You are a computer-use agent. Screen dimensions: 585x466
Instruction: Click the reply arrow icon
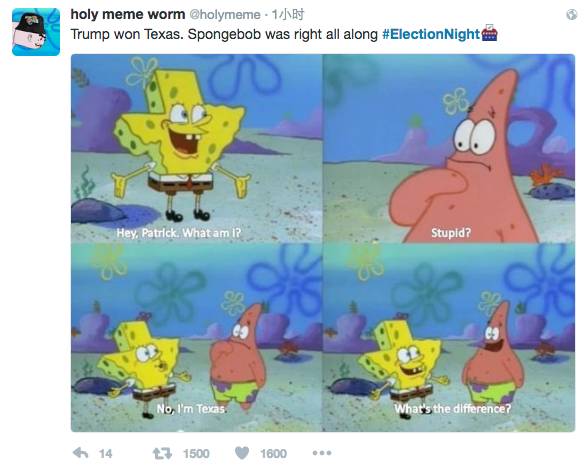[x=81, y=453]
